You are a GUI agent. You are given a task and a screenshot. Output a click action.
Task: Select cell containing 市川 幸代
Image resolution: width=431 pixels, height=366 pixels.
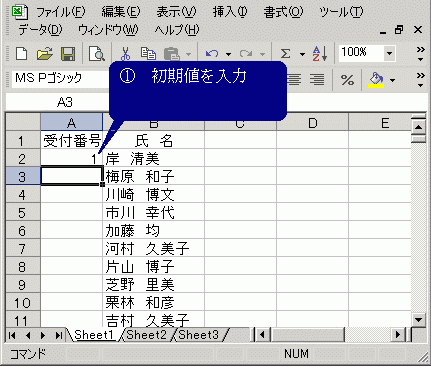coord(153,212)
